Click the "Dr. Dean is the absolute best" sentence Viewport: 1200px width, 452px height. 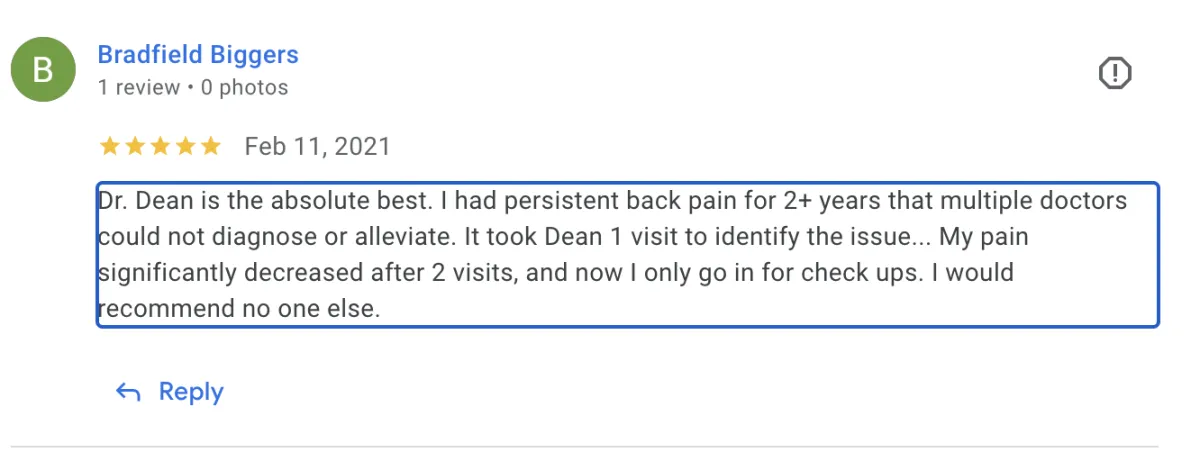pos(265,201)
